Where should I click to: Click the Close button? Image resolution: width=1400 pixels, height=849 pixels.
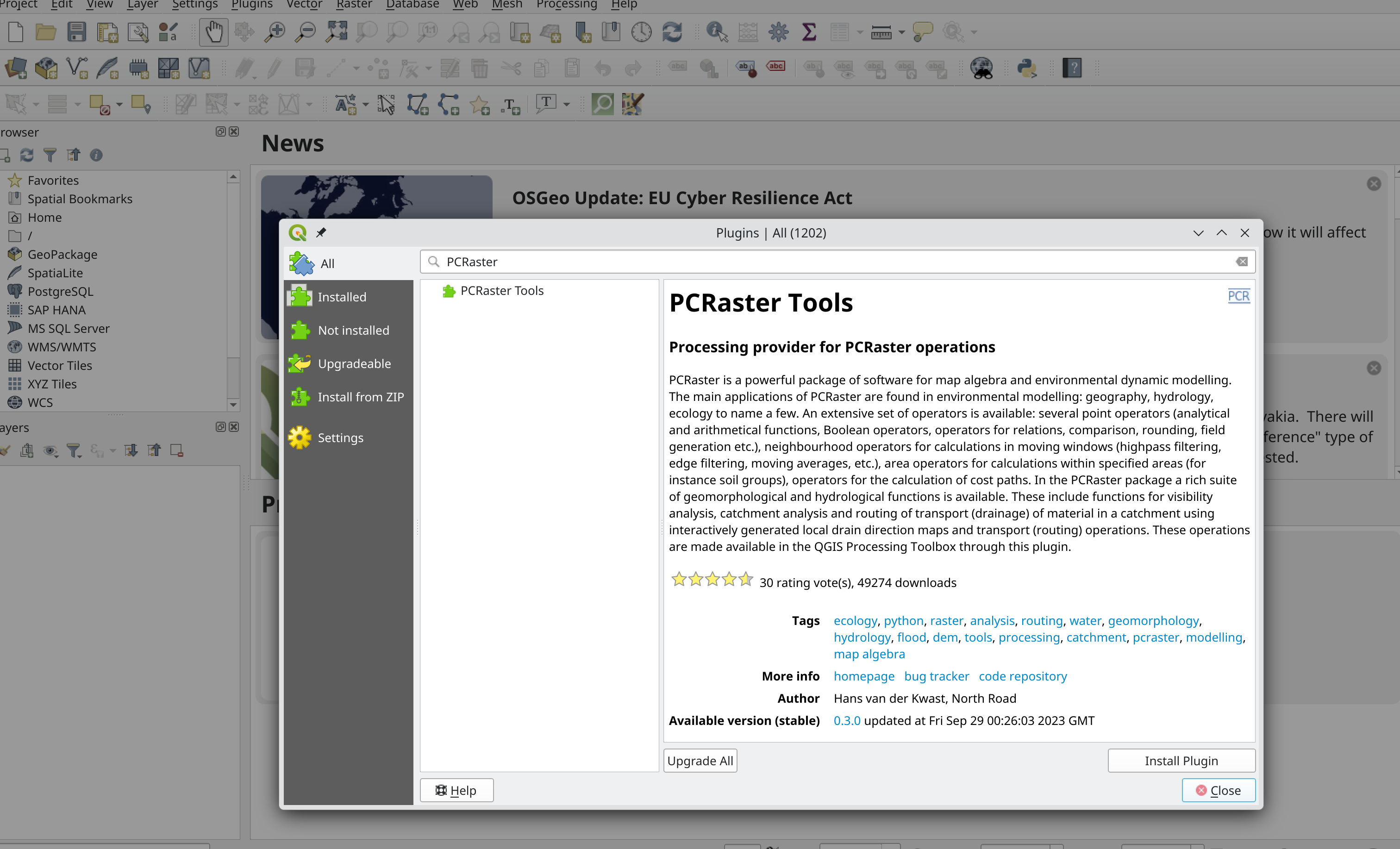1218,790
